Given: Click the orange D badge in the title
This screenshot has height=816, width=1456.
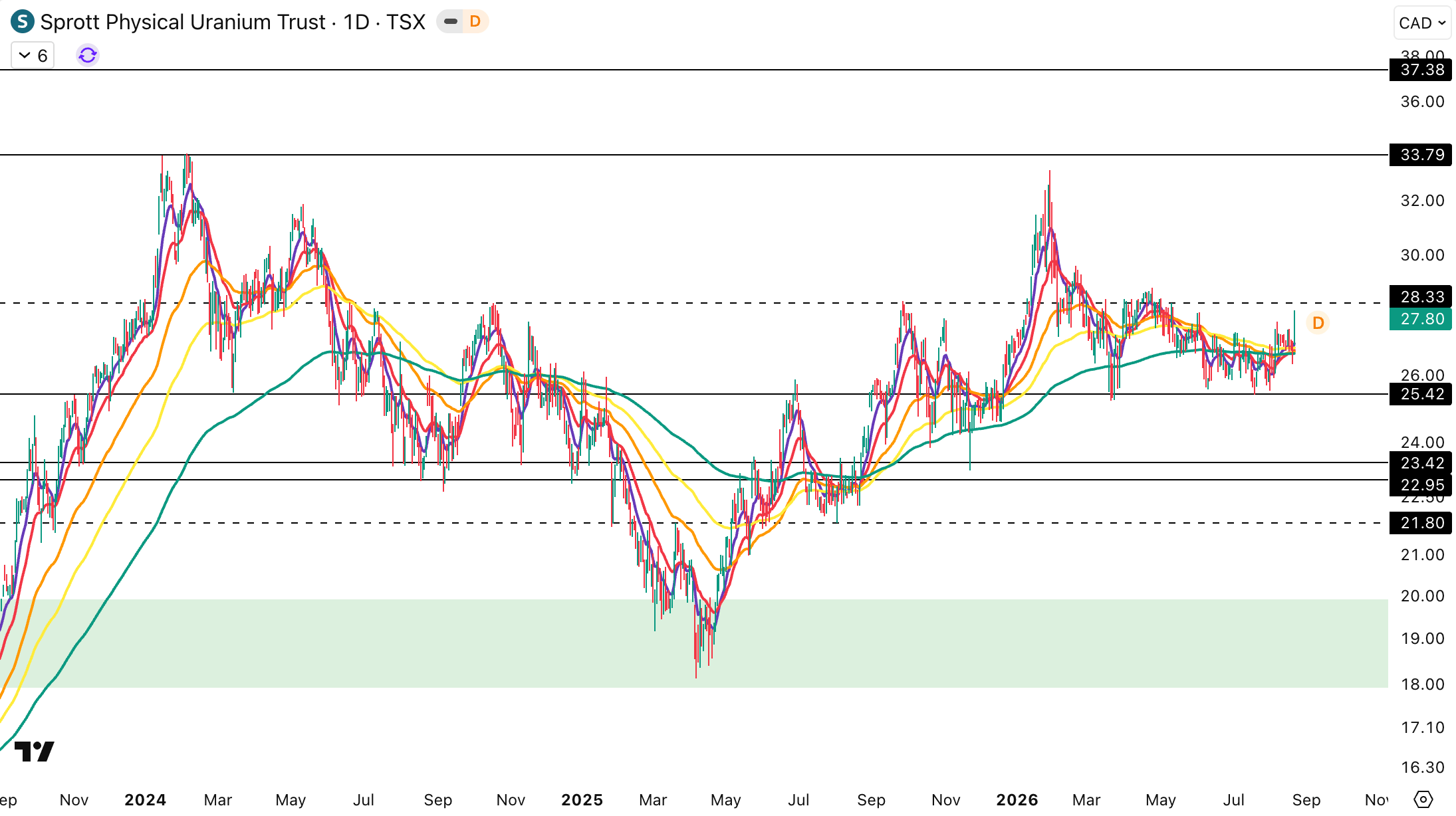Looking at the screenshot, I should [x=475, y=22].
